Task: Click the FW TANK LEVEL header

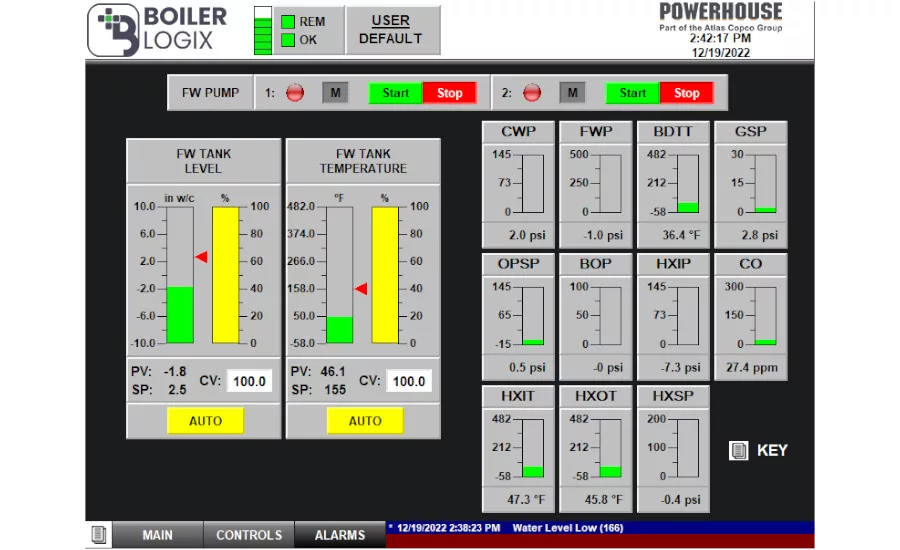Action: click(x=204, y=161)
